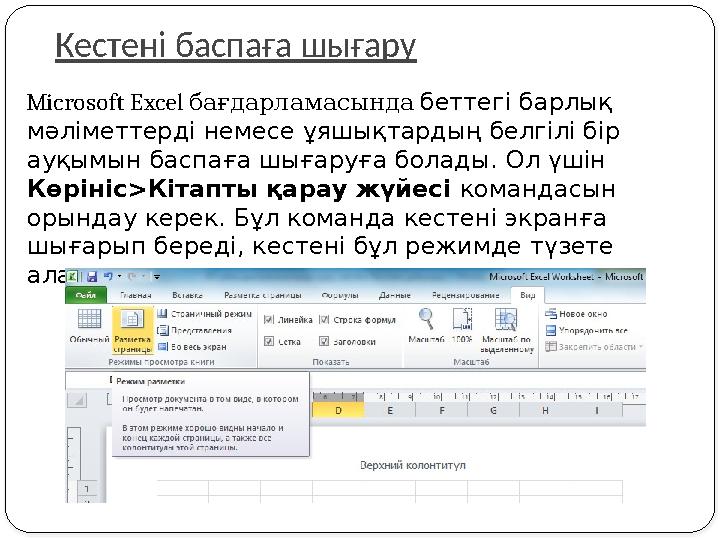Open the Файл tab
This screenshot has height=540, width=720.
pos(86,295)
